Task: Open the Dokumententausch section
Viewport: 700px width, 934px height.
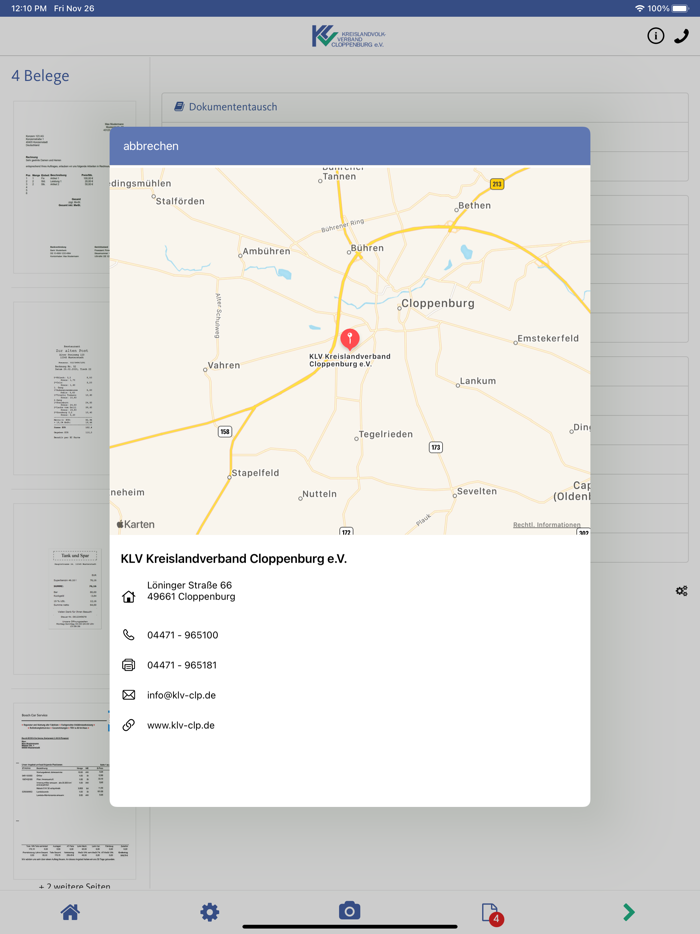Action: 425,107
